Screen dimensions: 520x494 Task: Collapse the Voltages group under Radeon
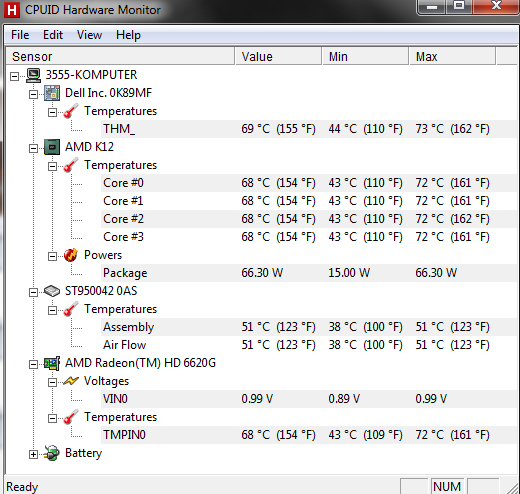[x=52, y=382]
